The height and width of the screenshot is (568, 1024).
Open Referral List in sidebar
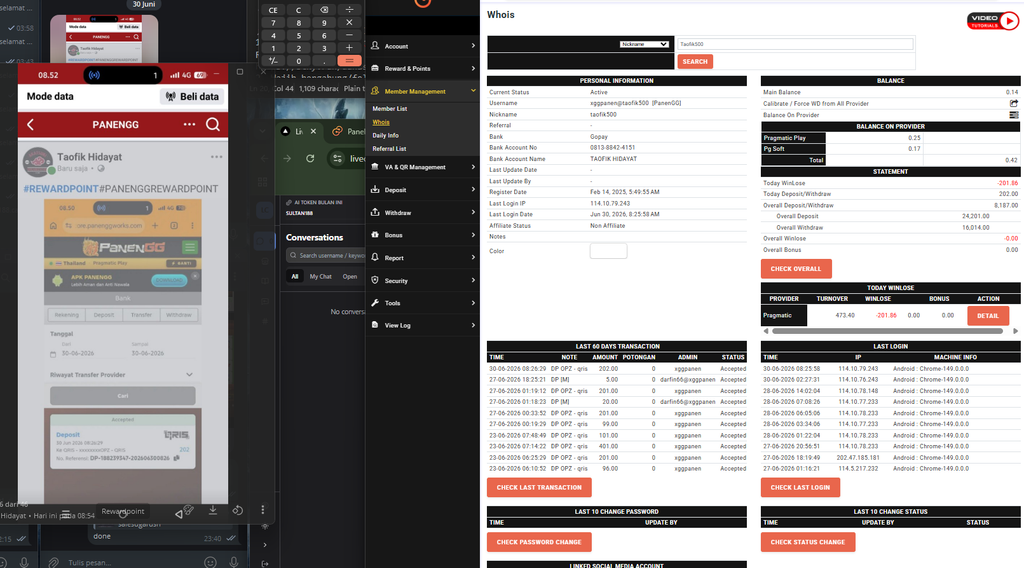click(389, 149)
